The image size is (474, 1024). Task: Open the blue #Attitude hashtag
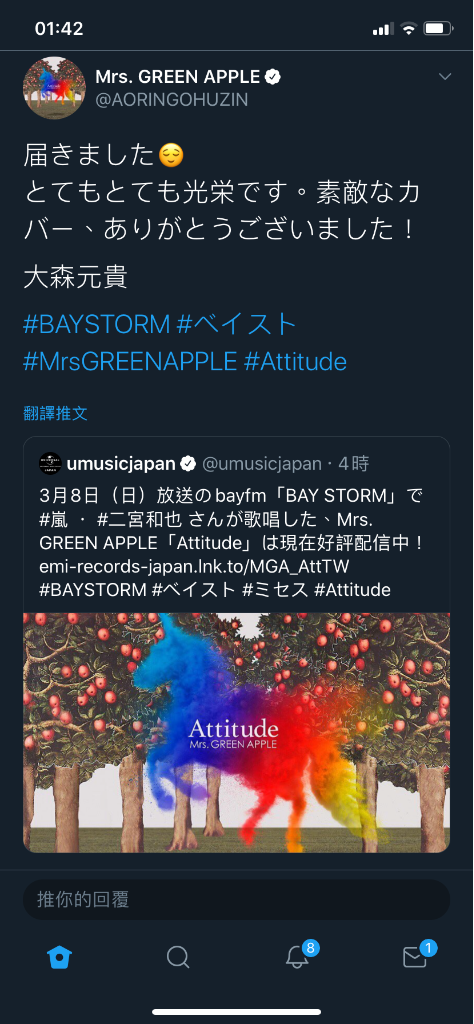[295, 361]
